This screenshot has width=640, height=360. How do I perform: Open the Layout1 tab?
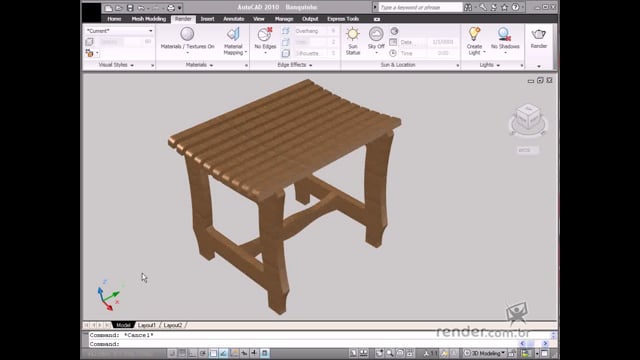pyautogui.click(x=147, y=325)
